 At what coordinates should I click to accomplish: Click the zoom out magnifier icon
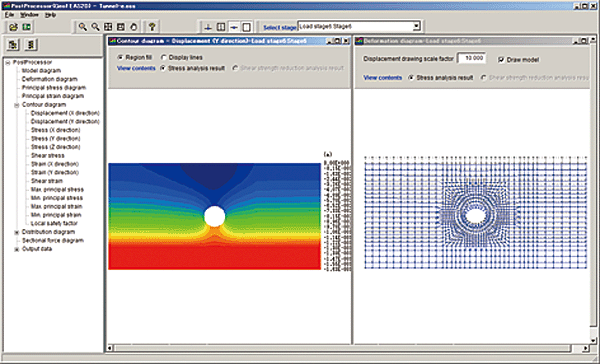95,27
